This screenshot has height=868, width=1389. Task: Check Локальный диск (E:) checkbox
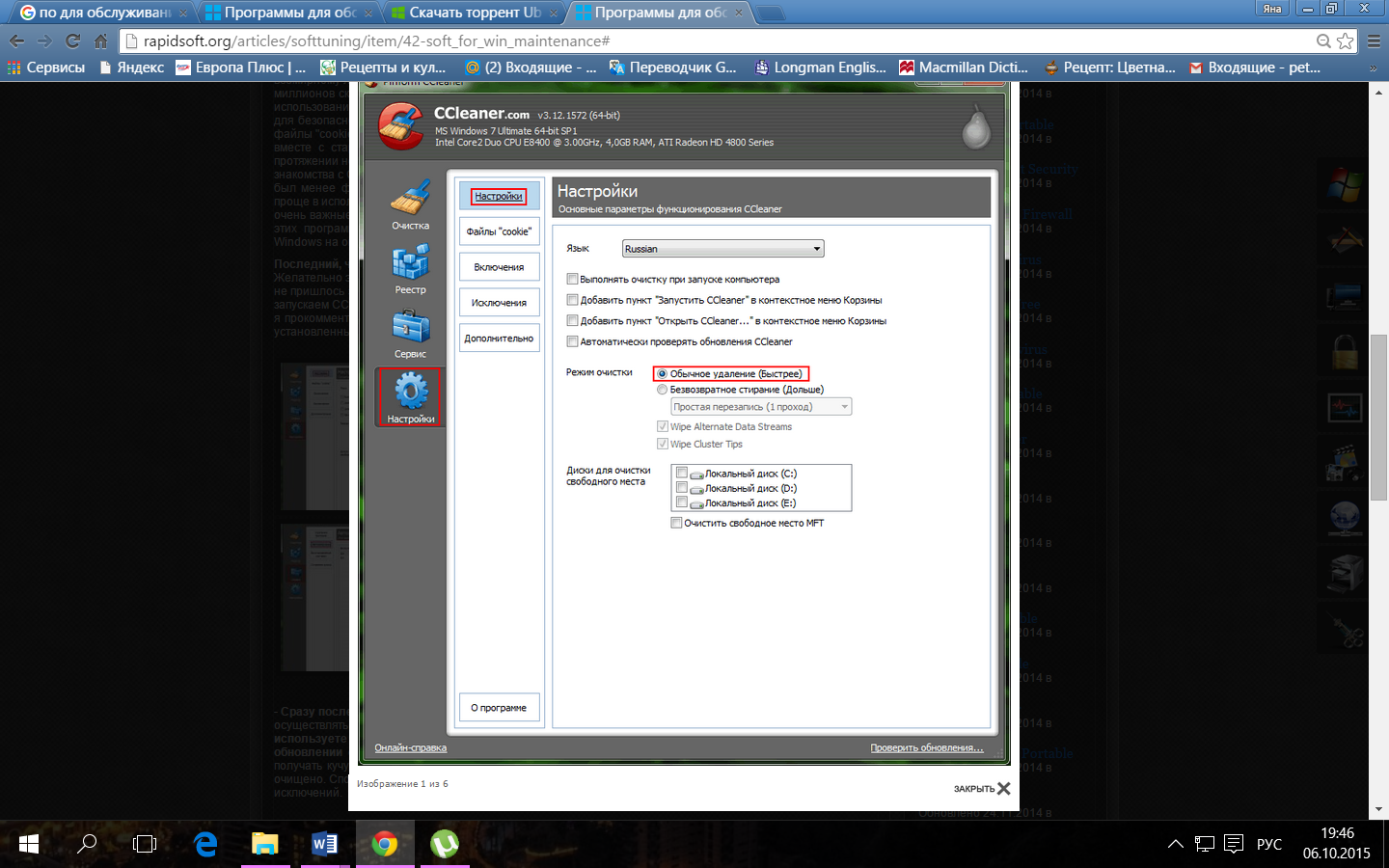tap(682, 502)
